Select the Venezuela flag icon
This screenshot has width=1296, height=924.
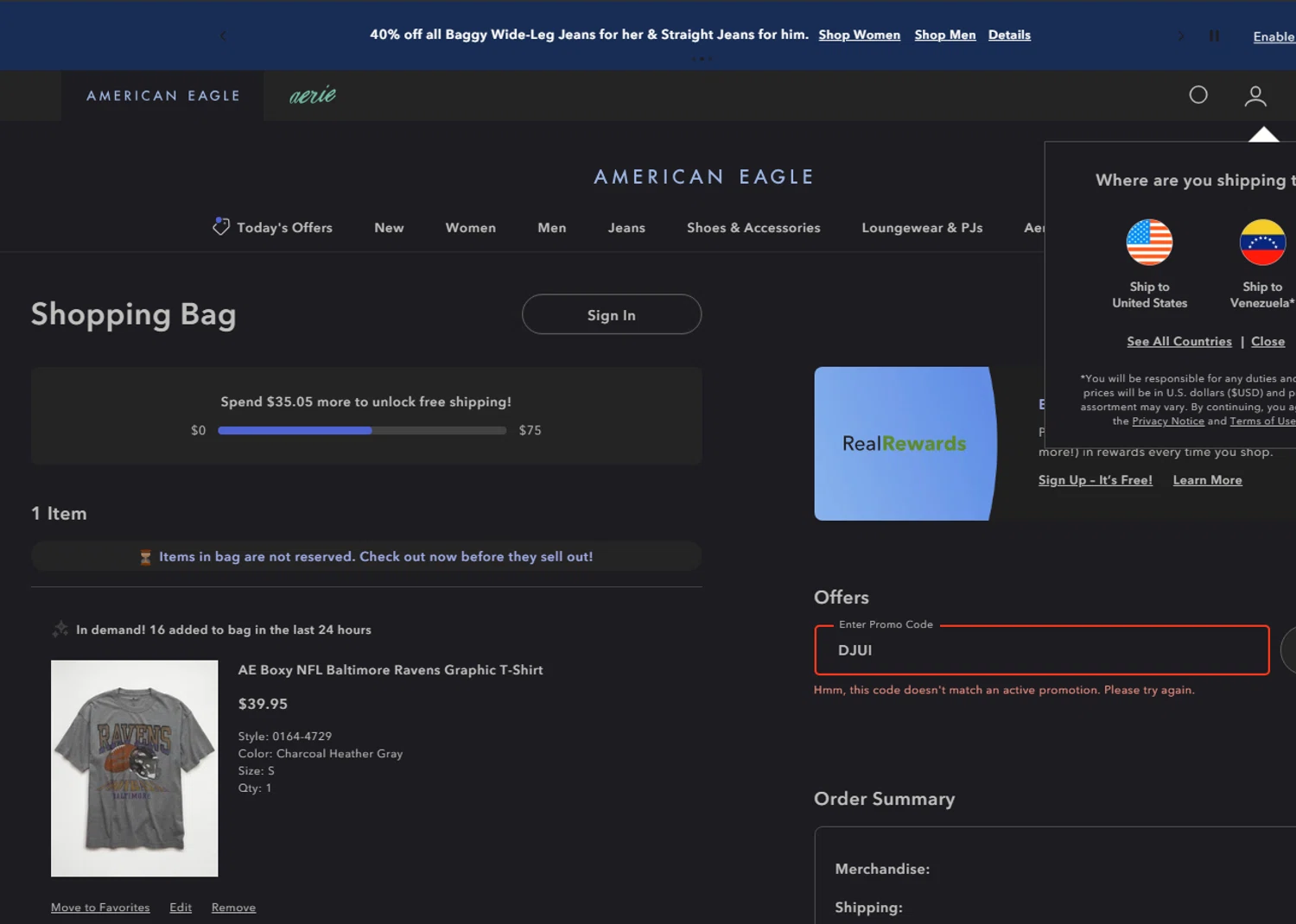point(1262,243)
